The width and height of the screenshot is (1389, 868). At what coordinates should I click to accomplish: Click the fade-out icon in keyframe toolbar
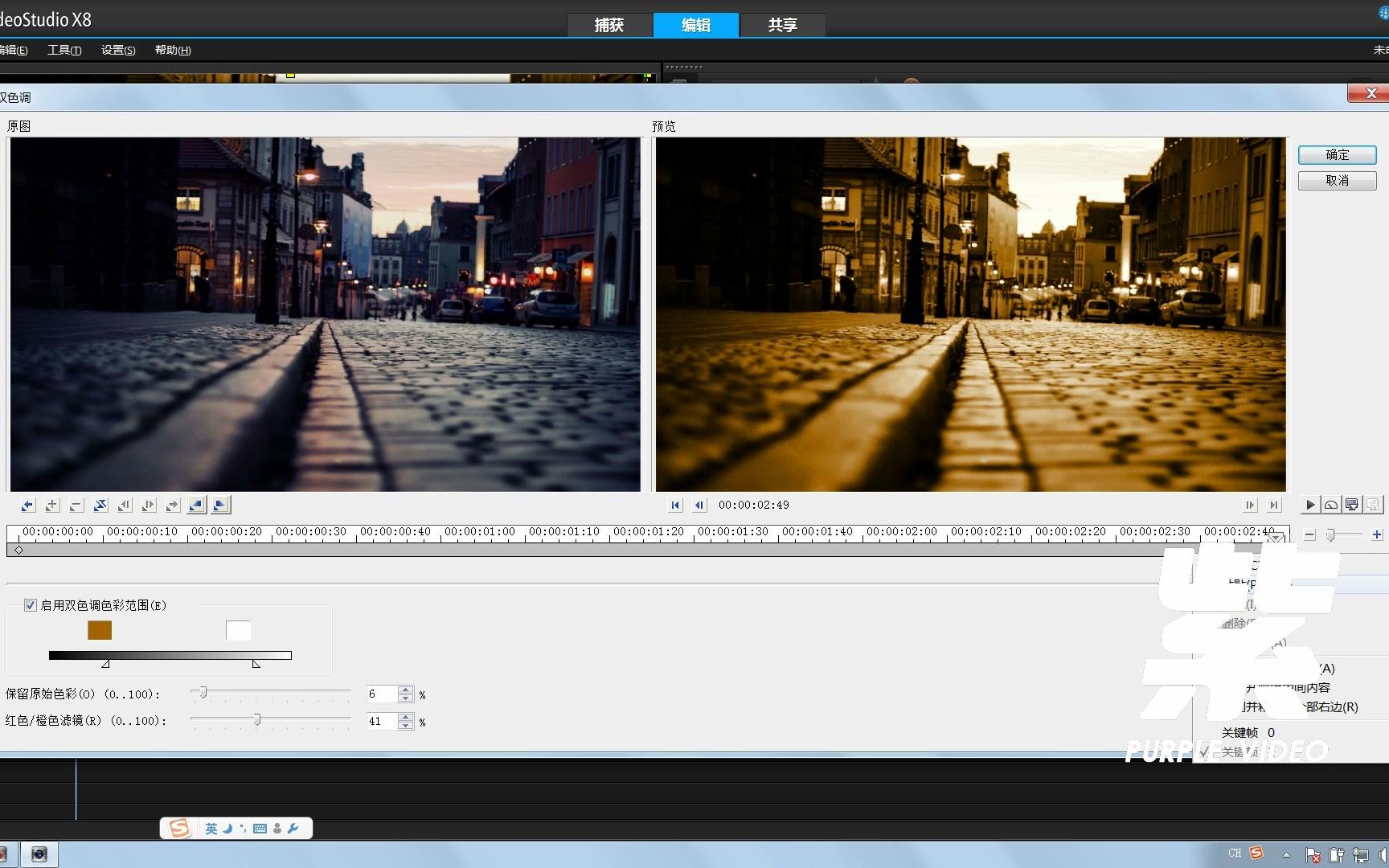point(220,505)
